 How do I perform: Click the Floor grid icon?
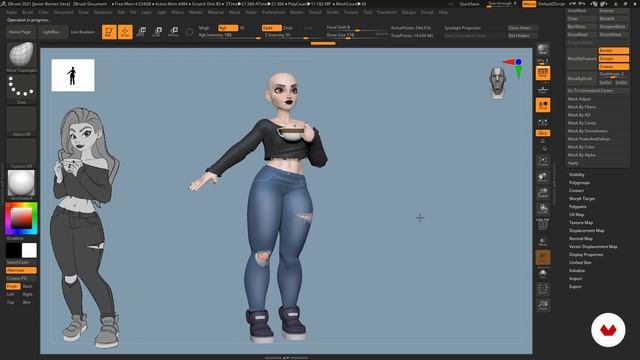pyautogui.click(x=542, y=89)
